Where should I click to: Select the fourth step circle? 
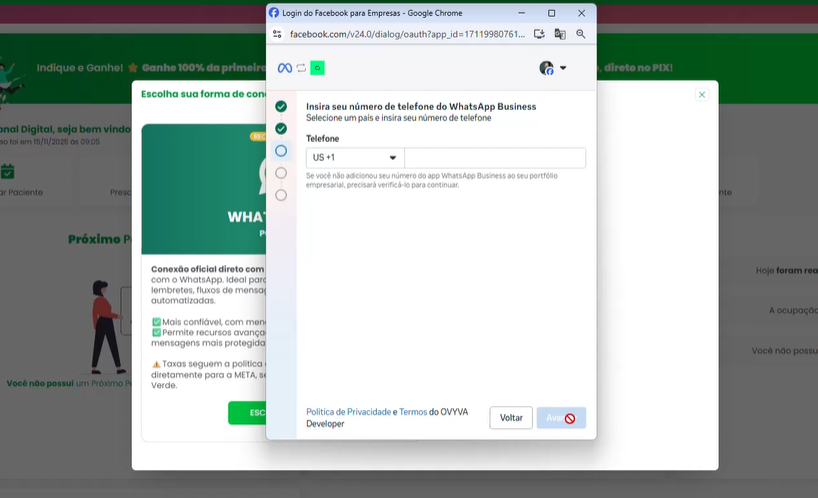click(281, 173)
